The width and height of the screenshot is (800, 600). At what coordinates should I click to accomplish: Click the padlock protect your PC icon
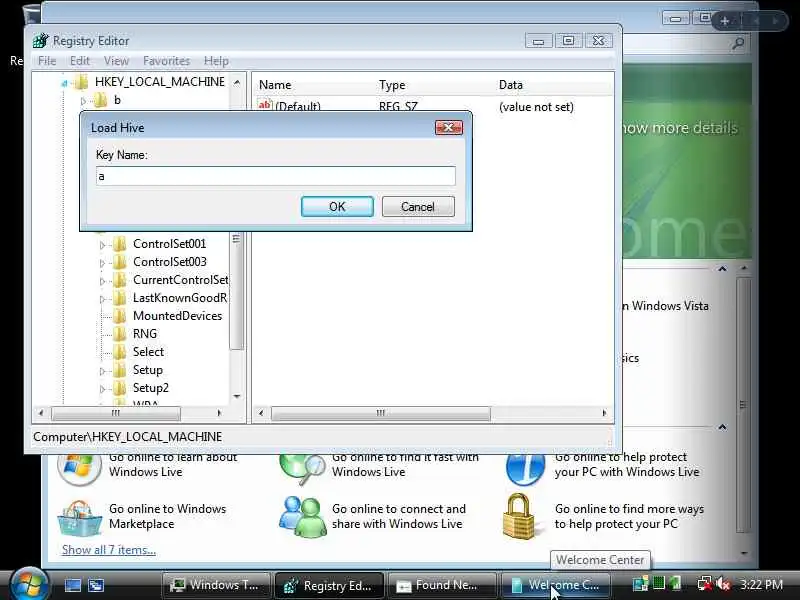tap(519, 516)
